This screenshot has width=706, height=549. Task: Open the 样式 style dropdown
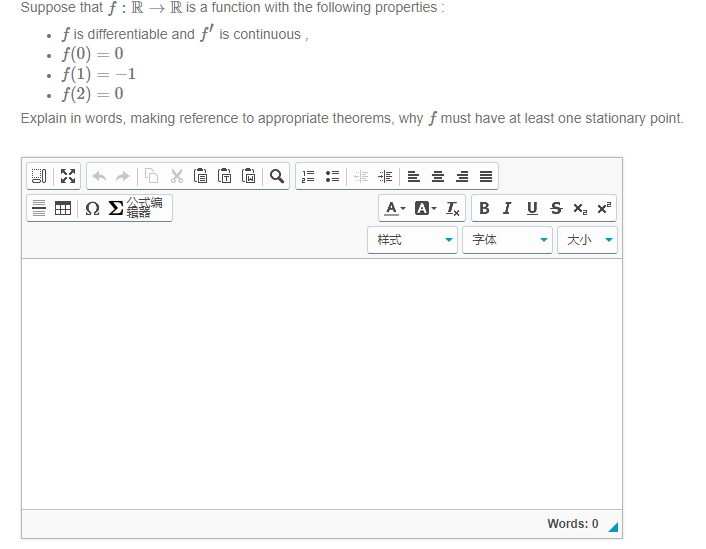coord(412,240)
